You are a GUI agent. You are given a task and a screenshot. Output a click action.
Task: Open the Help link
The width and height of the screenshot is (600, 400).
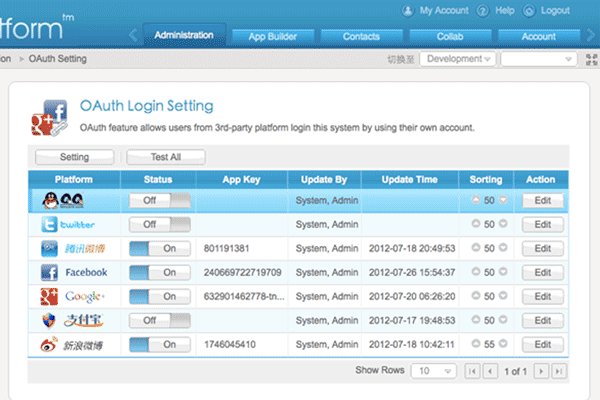click(x=505, y=11)
